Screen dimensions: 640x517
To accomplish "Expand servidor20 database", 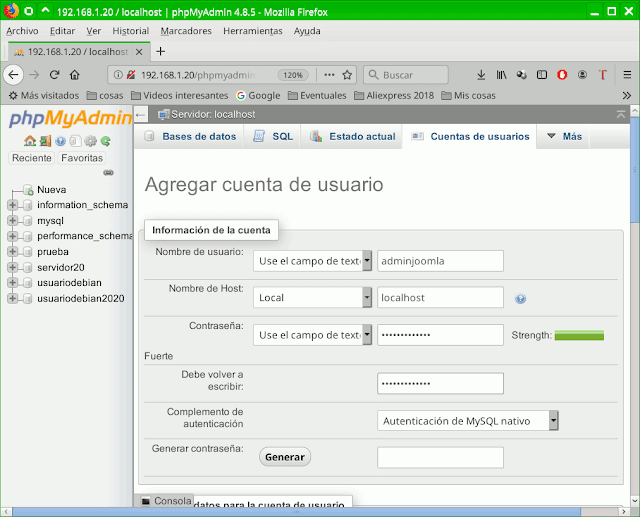I will pos(13,267).
